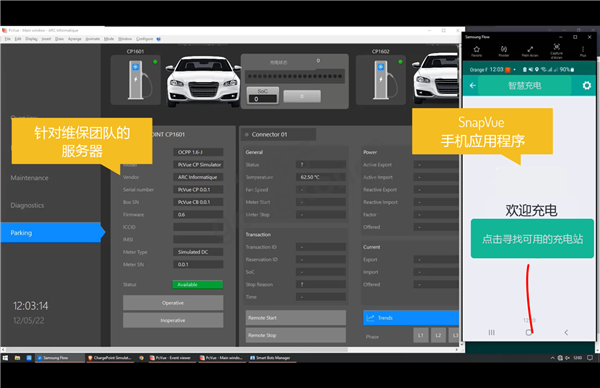Select Maintenance in the sidebar
The width and height of the screenshot is (600, 388).
(29, 178)
